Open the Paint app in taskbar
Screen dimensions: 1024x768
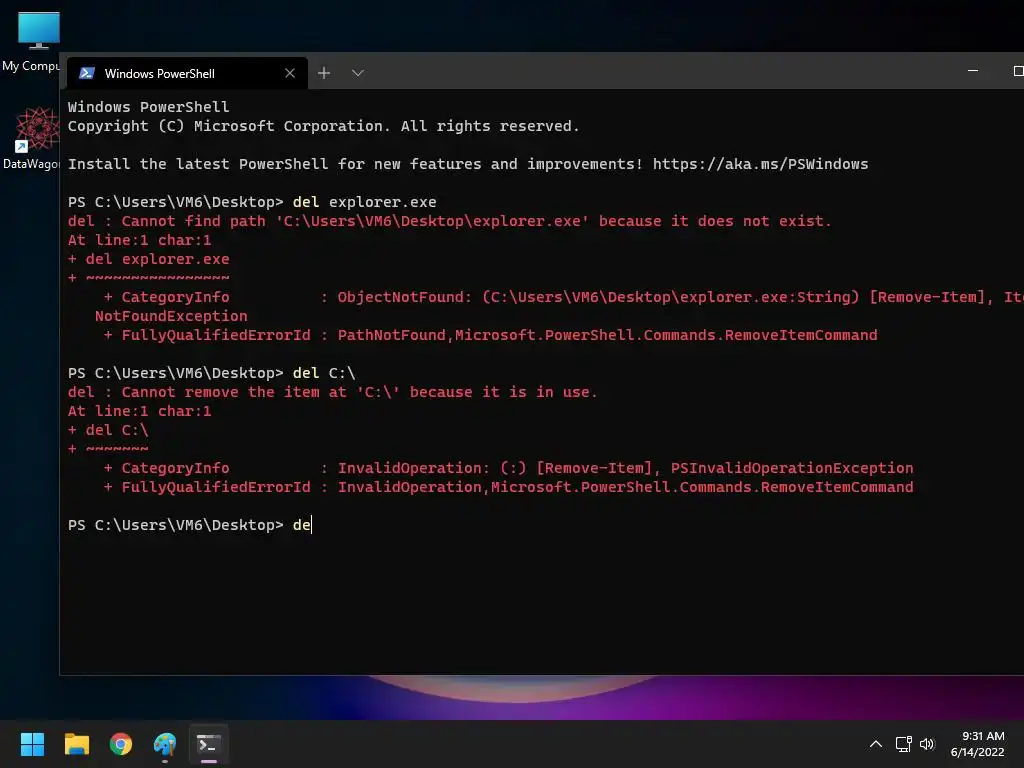(x=165, y=744)
